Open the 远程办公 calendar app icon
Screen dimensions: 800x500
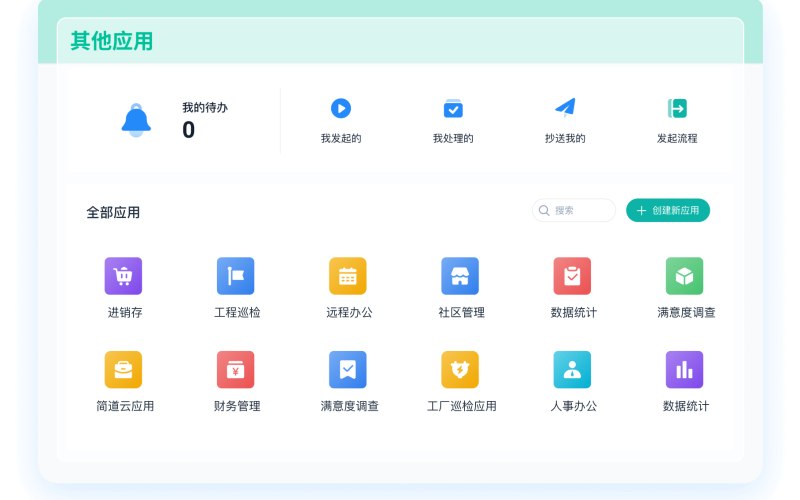[348, 276]
